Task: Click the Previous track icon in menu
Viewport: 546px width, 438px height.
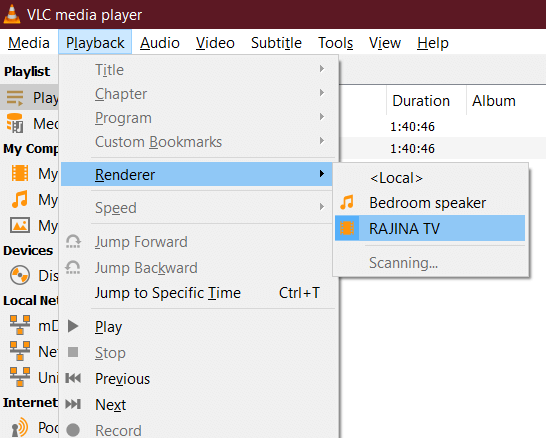Action: (73, 378)
